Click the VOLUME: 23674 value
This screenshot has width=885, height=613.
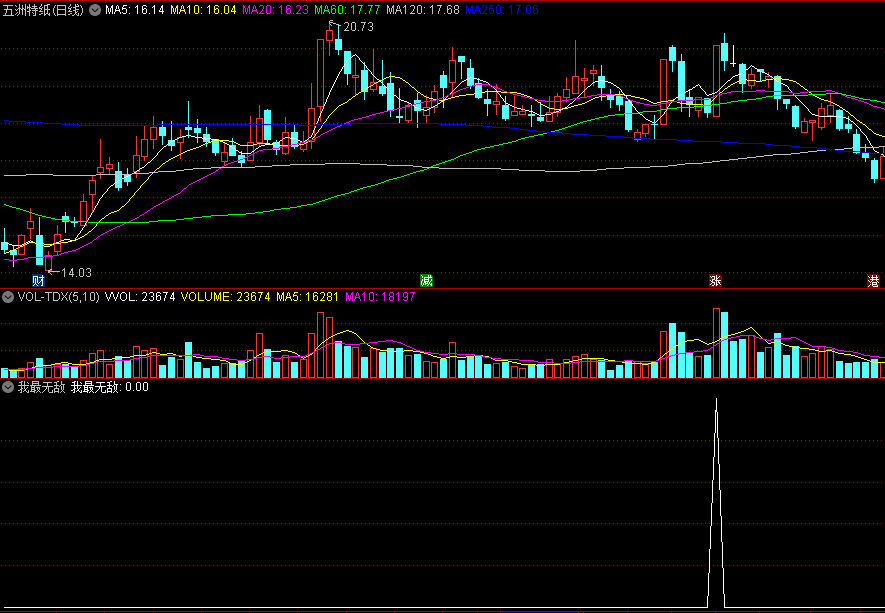[x=226, y=297]
